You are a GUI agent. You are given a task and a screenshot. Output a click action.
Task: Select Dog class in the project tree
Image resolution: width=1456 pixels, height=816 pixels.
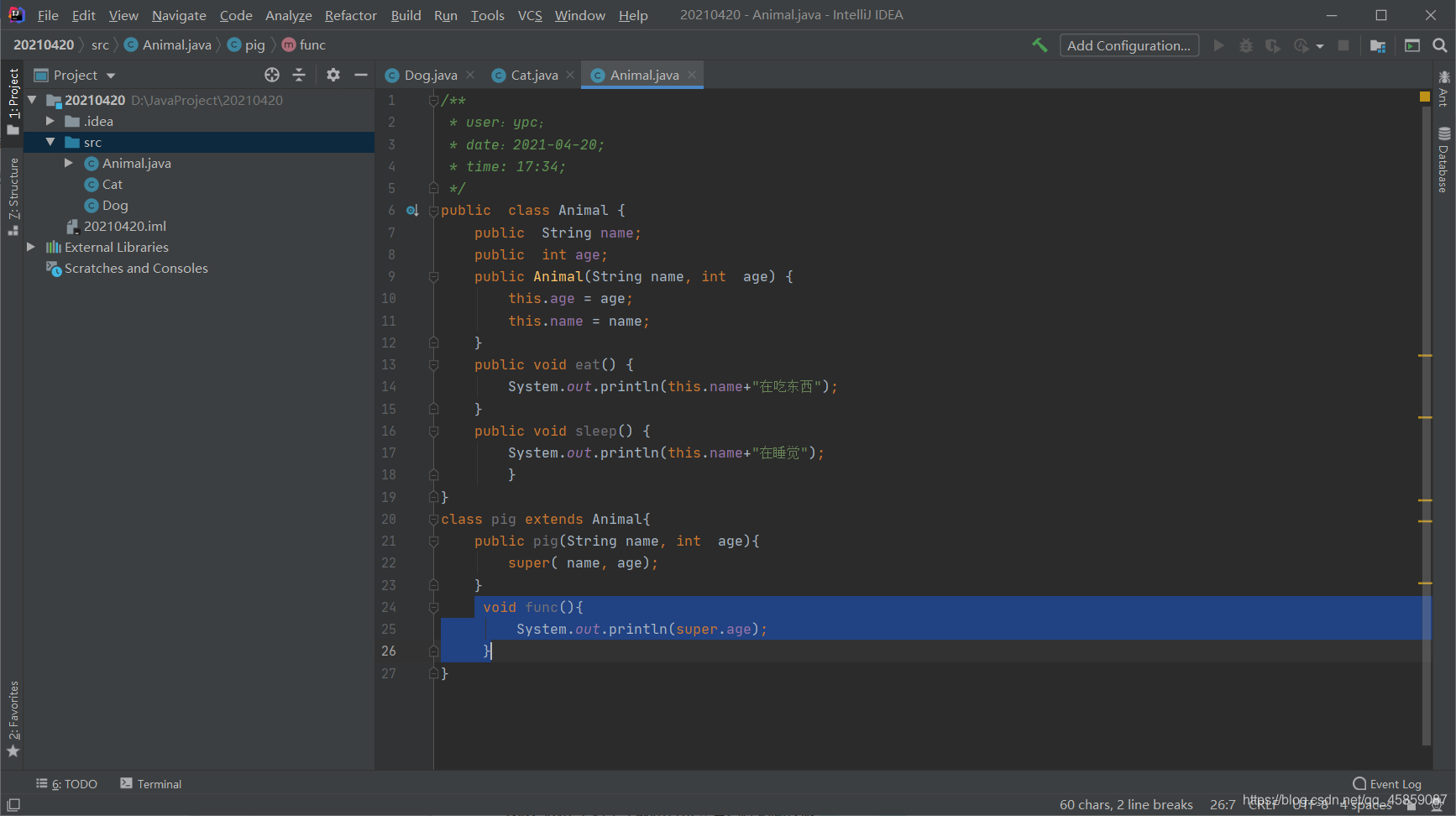115,205
